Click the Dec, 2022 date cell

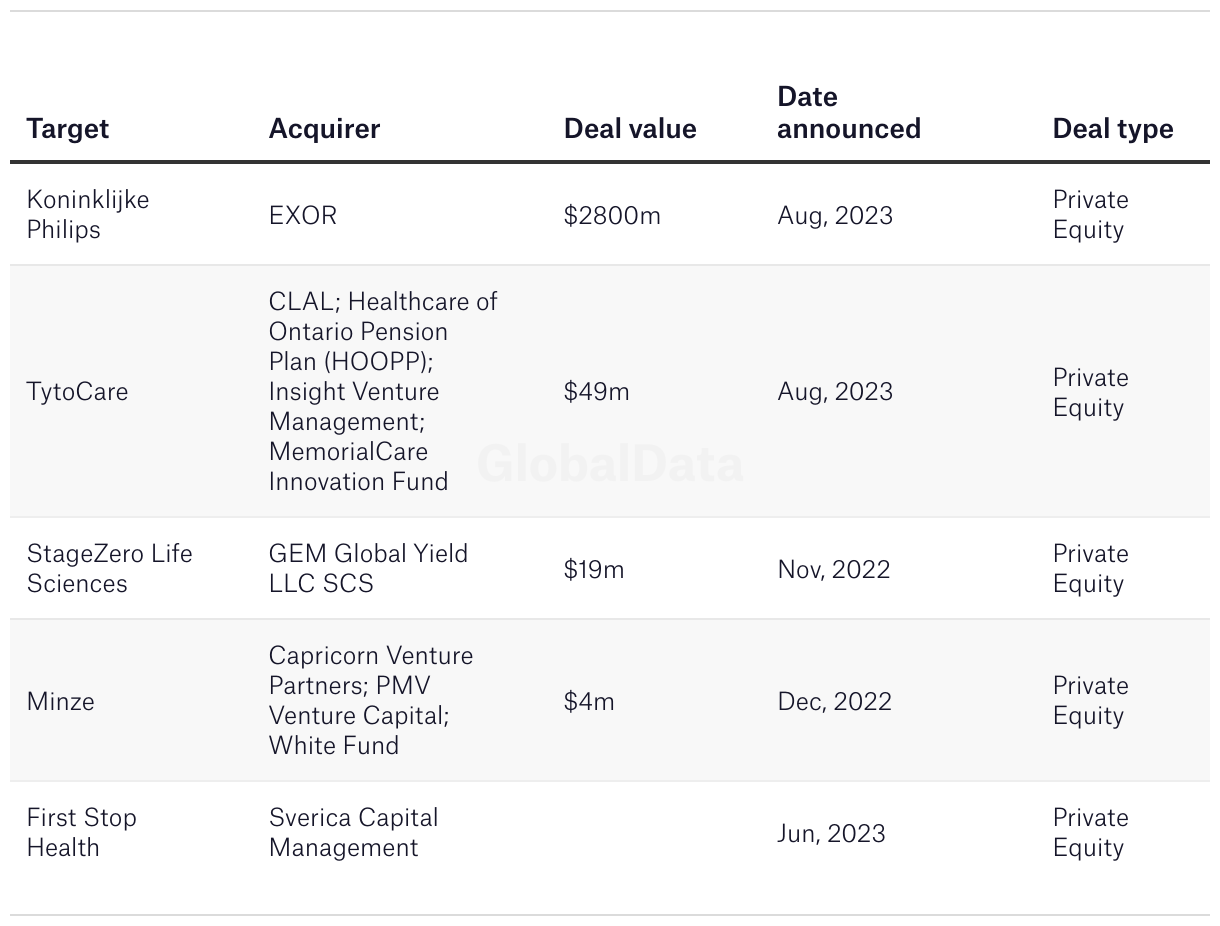tap(834, 701)
